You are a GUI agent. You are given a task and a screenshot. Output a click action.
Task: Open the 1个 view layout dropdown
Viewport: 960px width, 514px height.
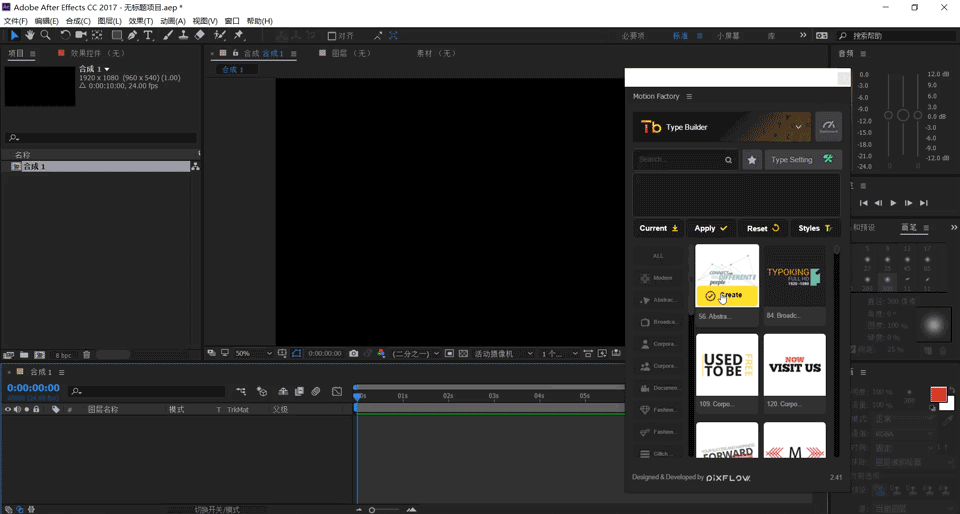pos(560,353)
